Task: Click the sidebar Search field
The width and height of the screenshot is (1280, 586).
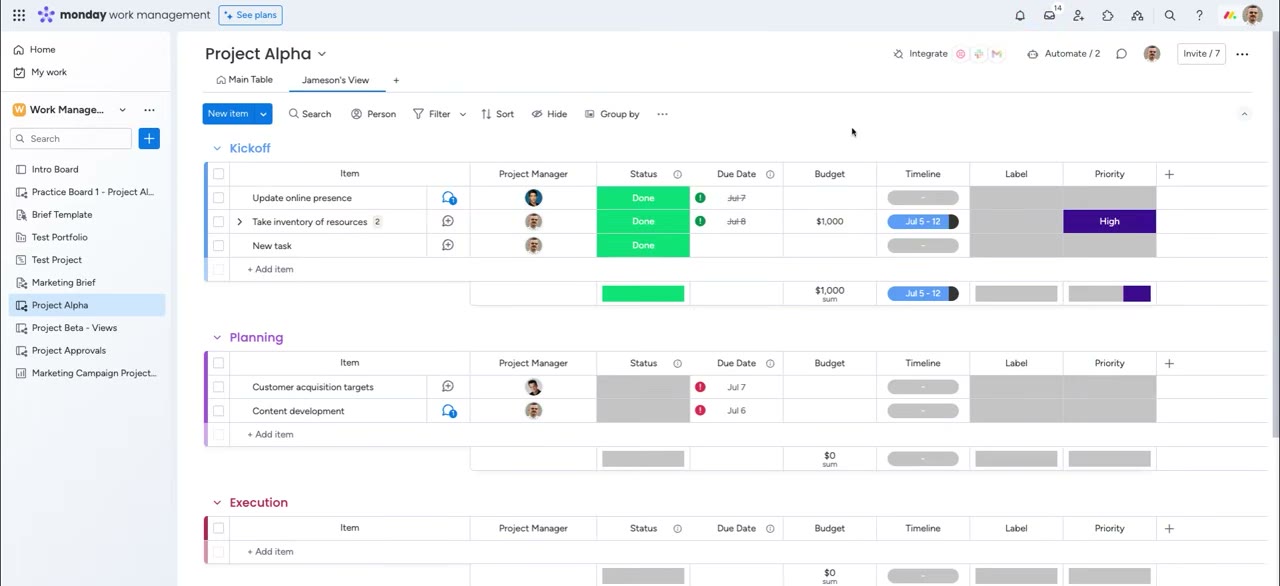Action: click(x=71, y=138)
